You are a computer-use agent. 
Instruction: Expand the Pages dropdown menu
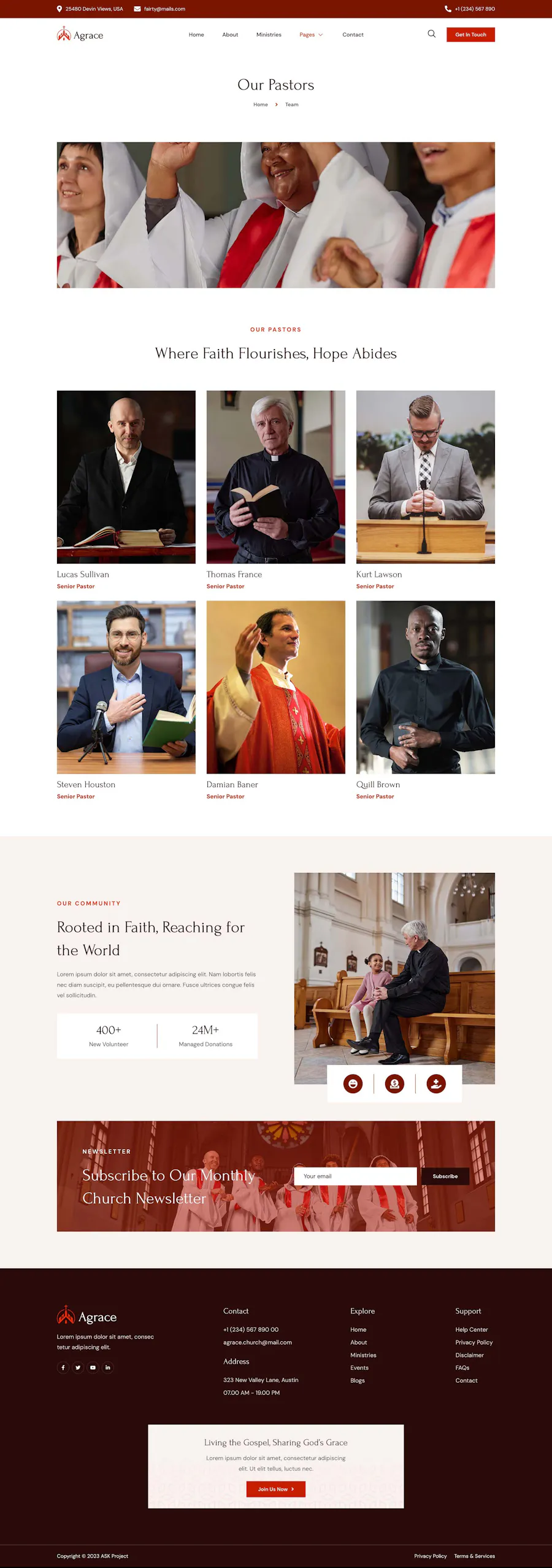[x=311, y=35]
